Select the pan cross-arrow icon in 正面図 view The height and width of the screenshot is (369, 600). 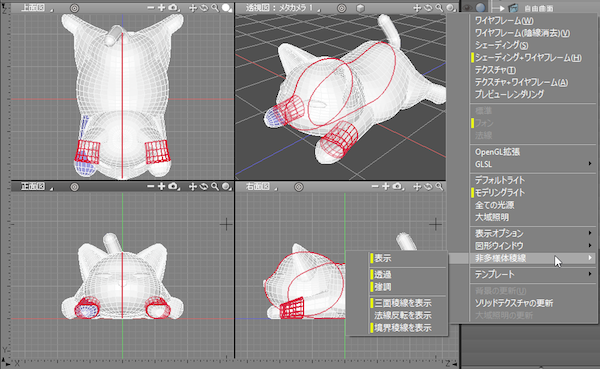pyautogui.click(x=193, y=186)
